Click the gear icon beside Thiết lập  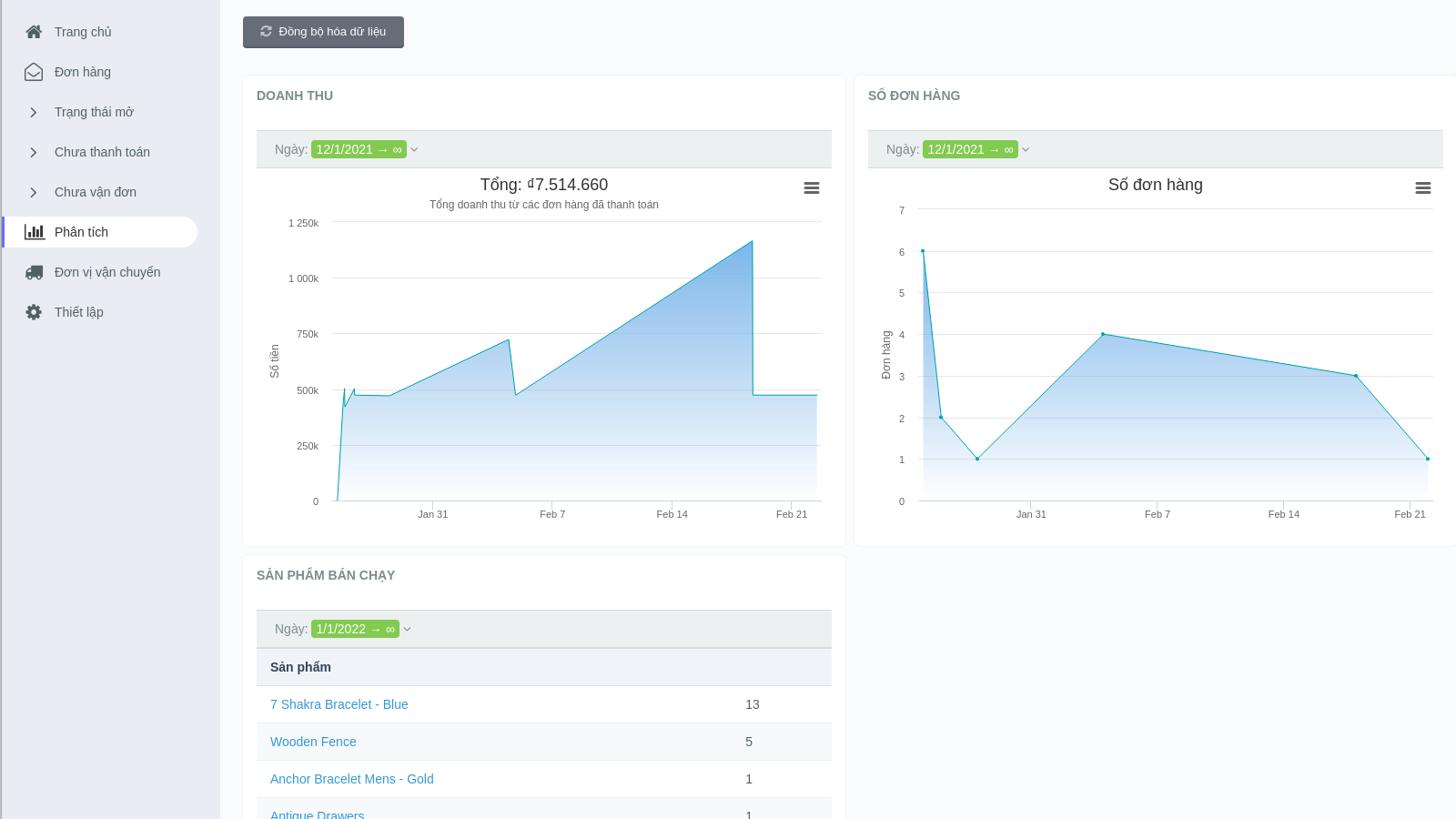[x=34, y=312]
